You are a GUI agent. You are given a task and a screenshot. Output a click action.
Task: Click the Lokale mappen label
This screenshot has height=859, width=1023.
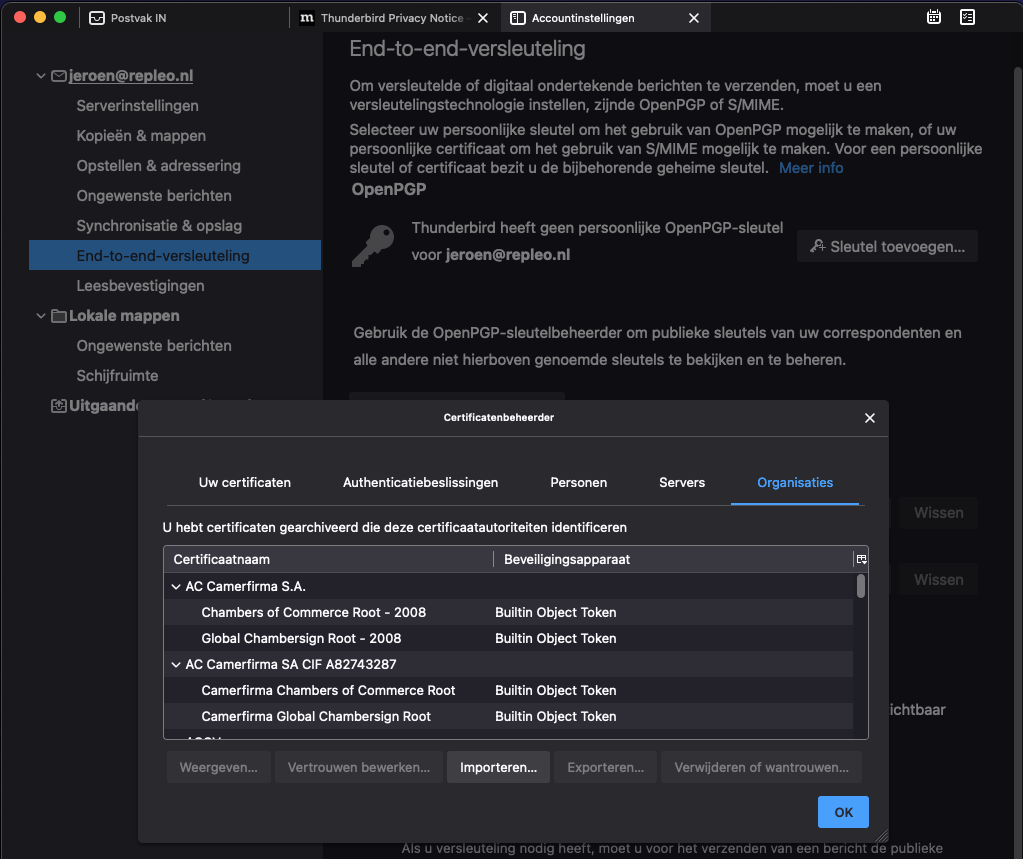[124, 316]
